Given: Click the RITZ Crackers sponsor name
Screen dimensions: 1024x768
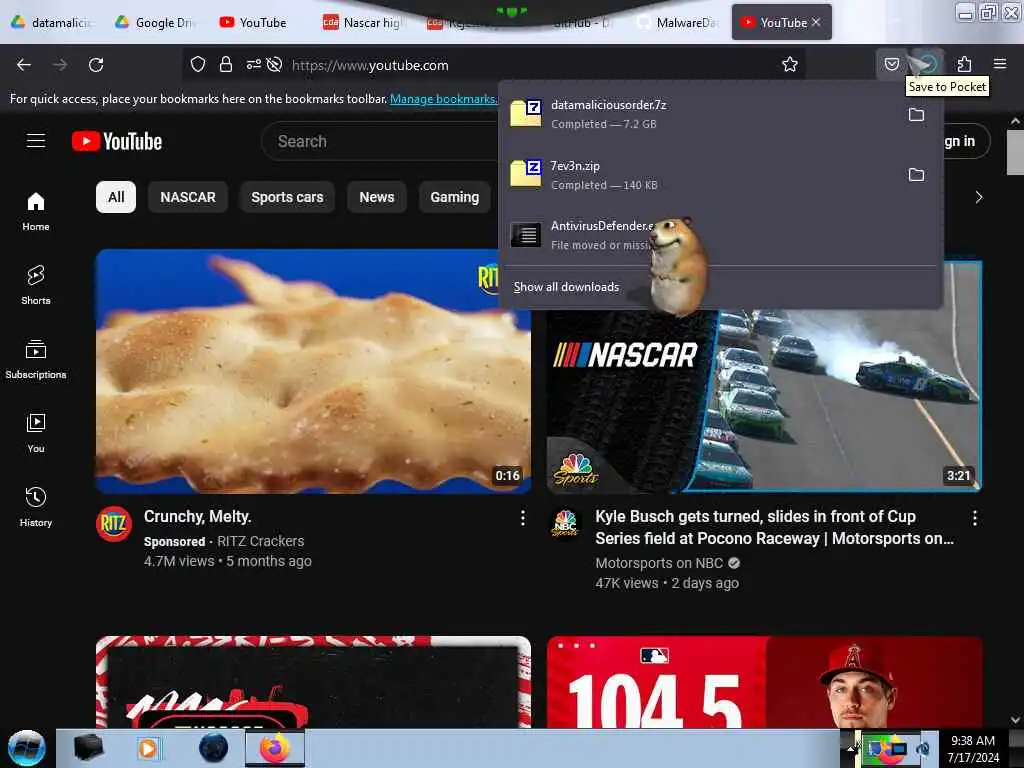Looking at the screenshot, I should coord(261,541).
